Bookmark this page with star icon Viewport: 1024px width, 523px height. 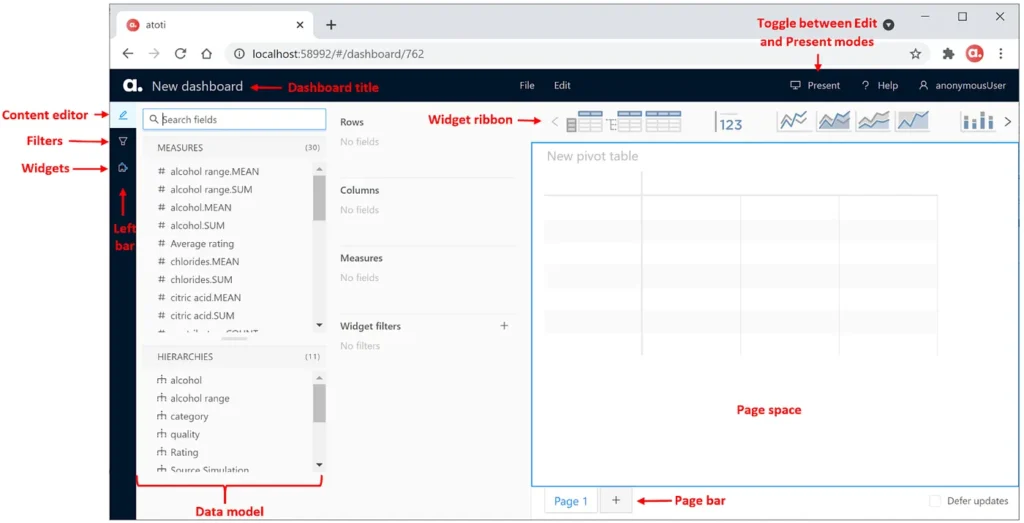[916, 54]
